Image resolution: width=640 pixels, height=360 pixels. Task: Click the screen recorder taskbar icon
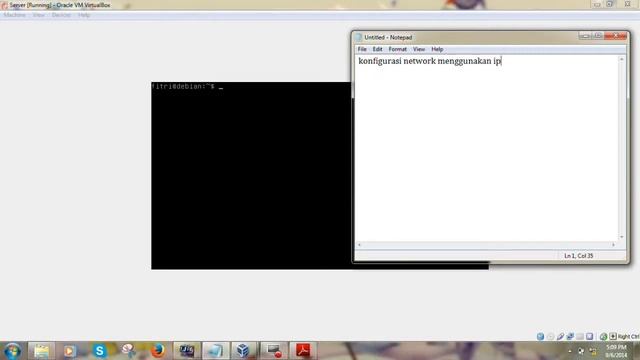point(274,351)
